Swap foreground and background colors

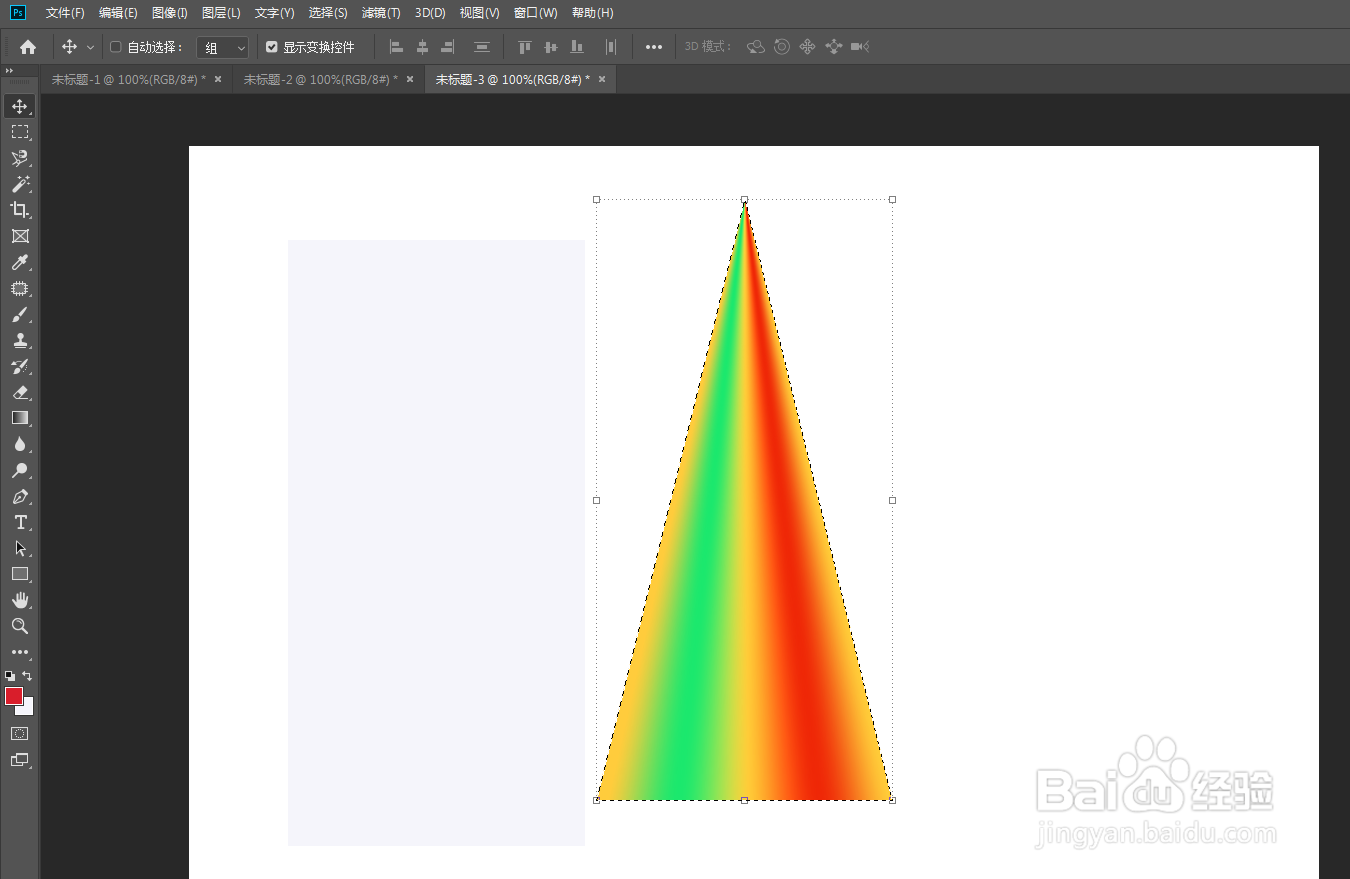pyautogui.click(x=27, y=676)
